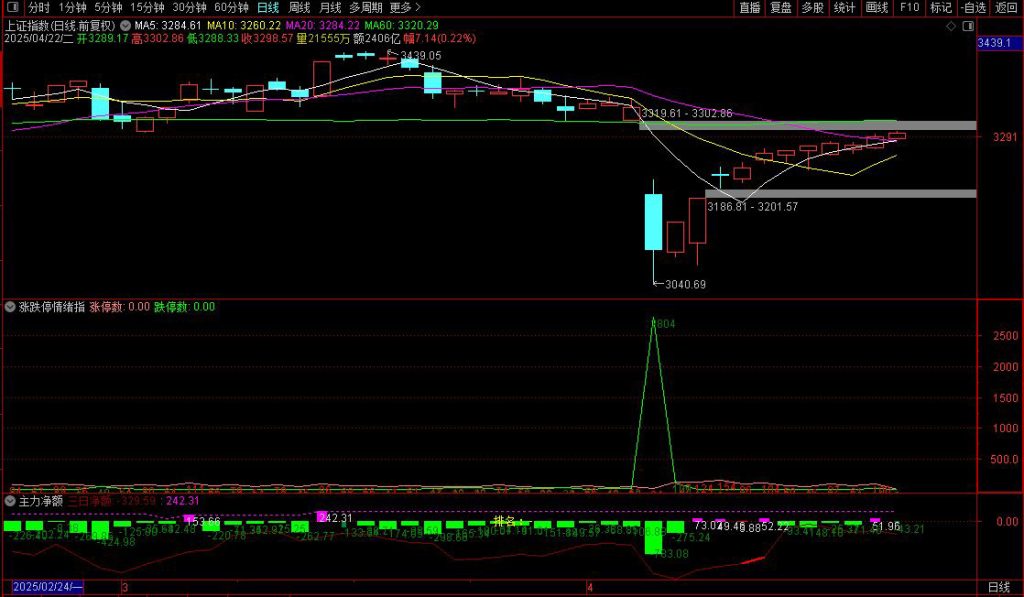Open the 直播 live button
Screen dimensions: 1024x597
[x=749, y=7]
